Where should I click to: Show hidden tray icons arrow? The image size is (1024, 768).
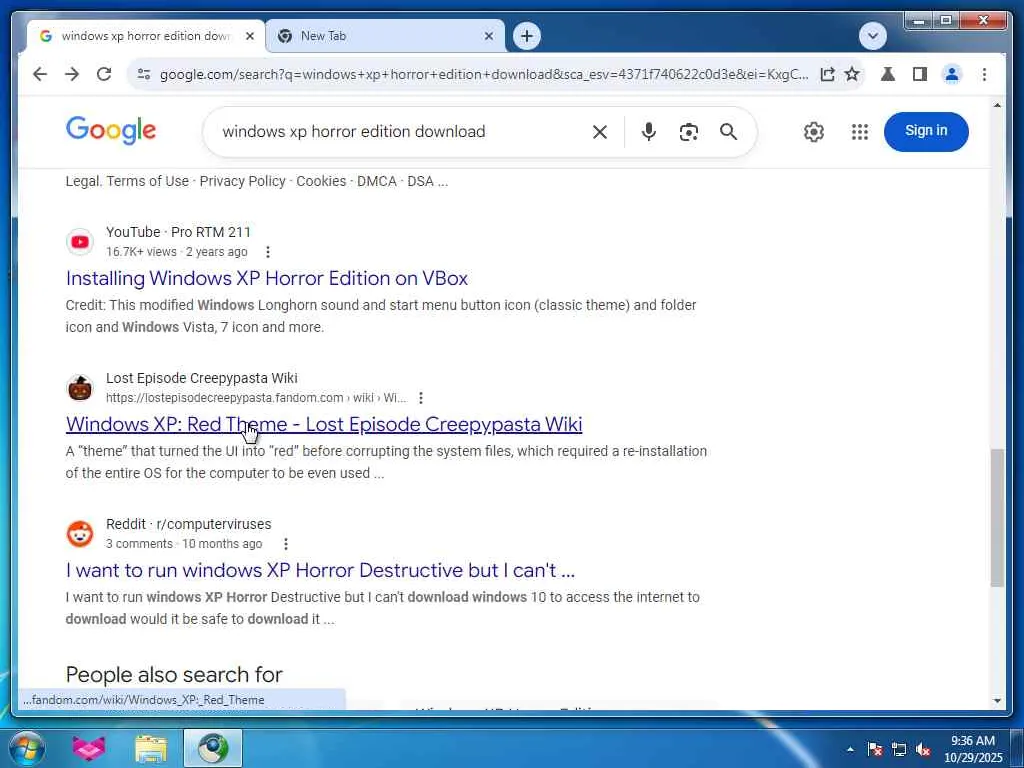[850, 749]
